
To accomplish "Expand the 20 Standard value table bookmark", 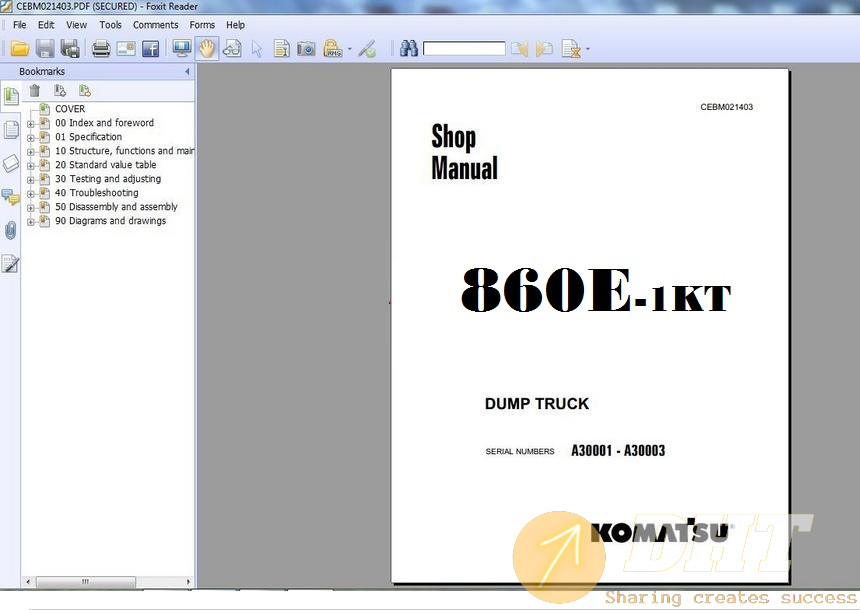I will click(x=31, y=166).
